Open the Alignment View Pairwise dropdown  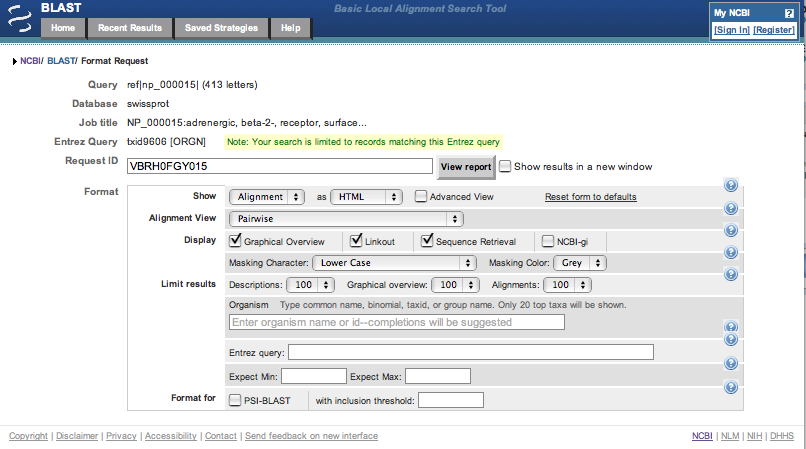point(346,219)
